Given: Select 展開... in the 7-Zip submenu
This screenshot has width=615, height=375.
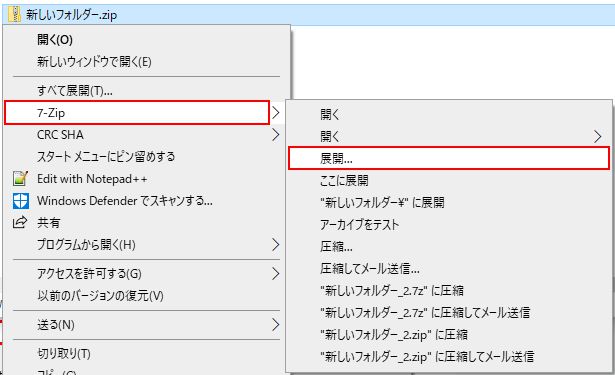Looking at the screenshot, I should 449,158.
